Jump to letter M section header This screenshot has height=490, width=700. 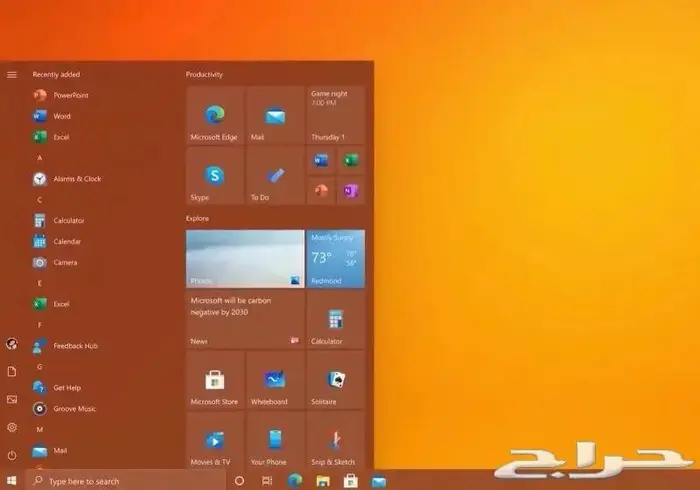coord(40,429)
